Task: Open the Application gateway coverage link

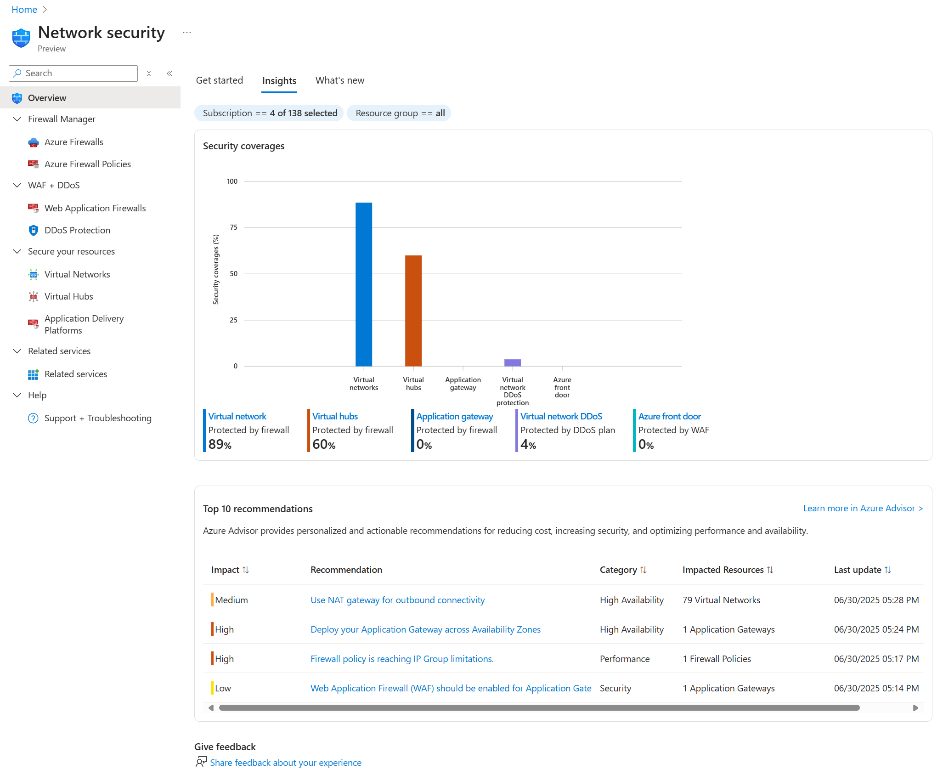Action: (x=455, y=417)
